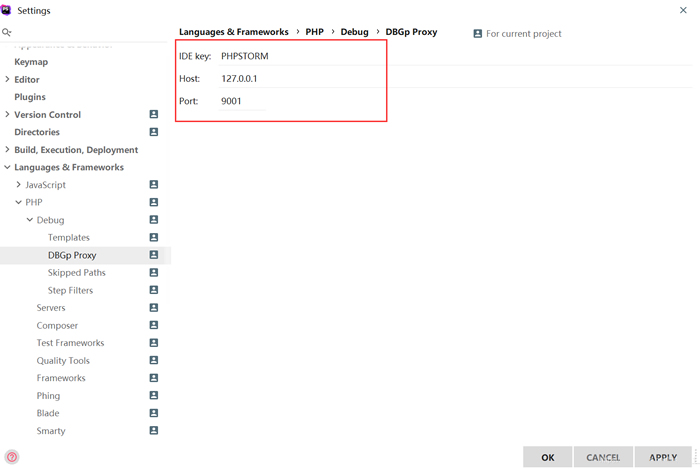Click Languages & Frameworks in breadcrumb
The height and width of the screenshot is (469, 700).
(x=234, y=32)
